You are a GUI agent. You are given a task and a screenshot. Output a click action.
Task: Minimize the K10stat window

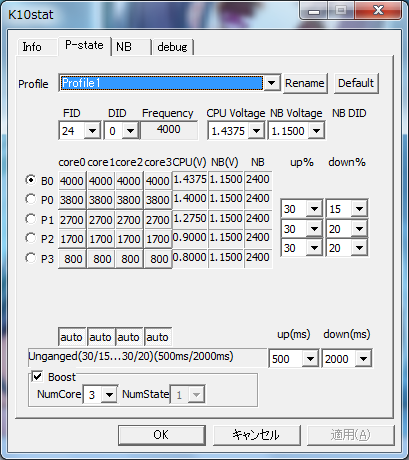(x=314, y=11)
